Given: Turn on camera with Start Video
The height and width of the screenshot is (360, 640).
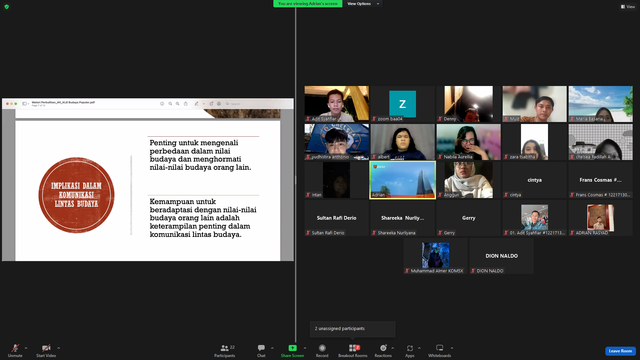Looking at the screenshot, I should click(46, 350).
